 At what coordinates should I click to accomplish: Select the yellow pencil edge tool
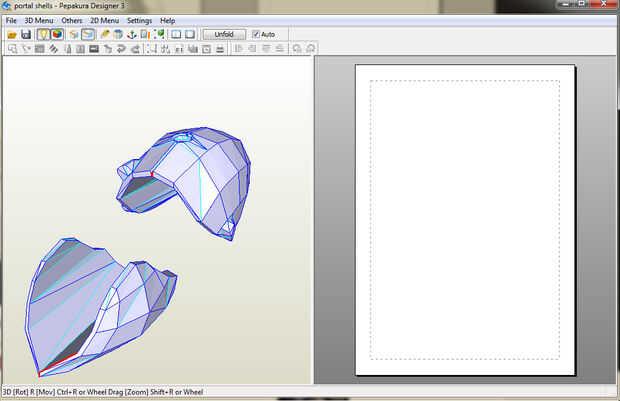[x=104, y=35]
